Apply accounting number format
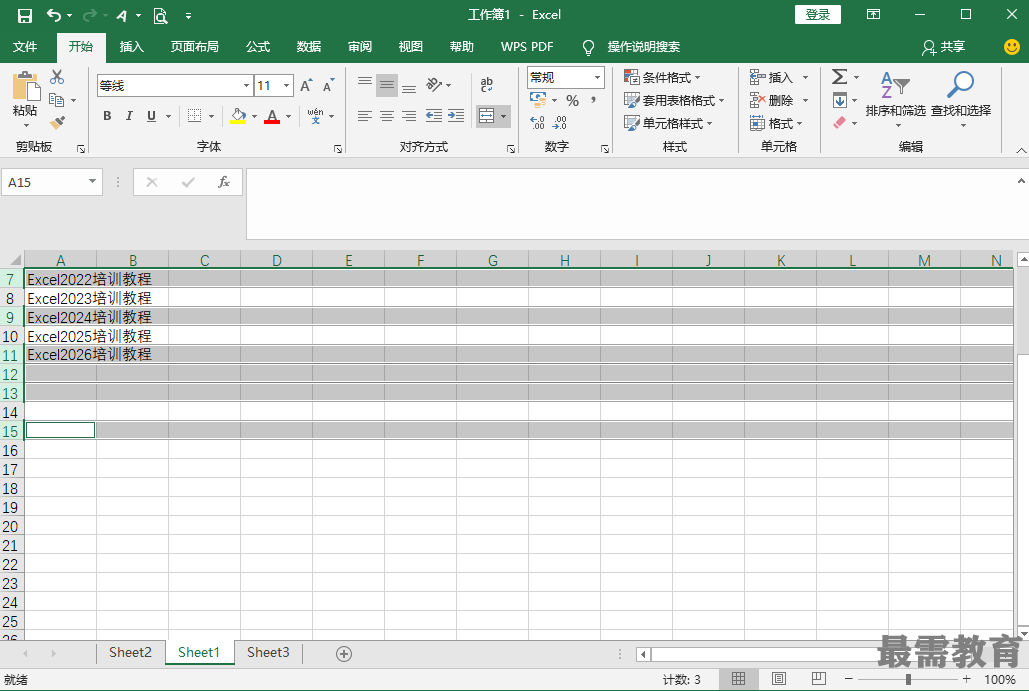Screen dimensions: 1029x691 tap(538, 100)
